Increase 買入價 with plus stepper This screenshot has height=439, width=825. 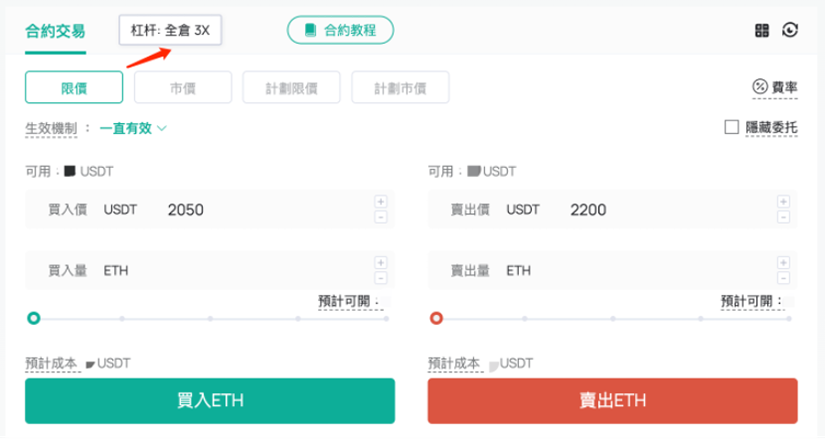380,202
